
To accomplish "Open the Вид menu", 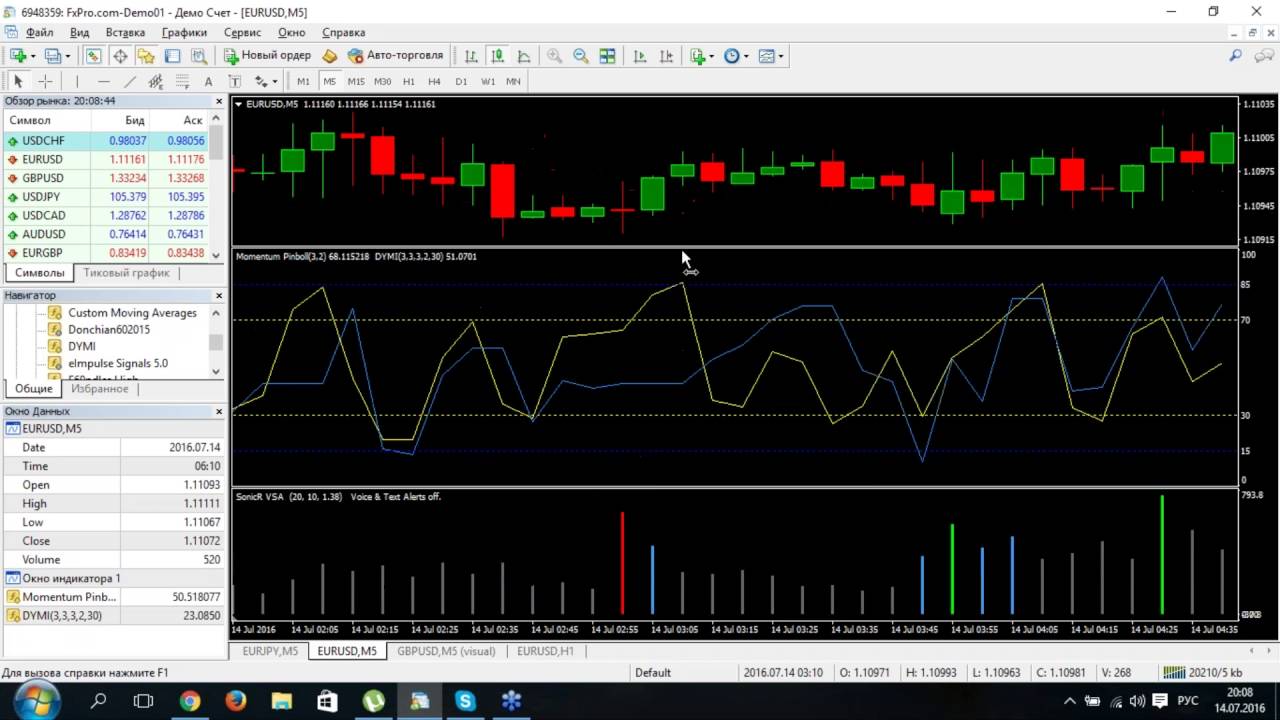I will (x=79, y=33).
